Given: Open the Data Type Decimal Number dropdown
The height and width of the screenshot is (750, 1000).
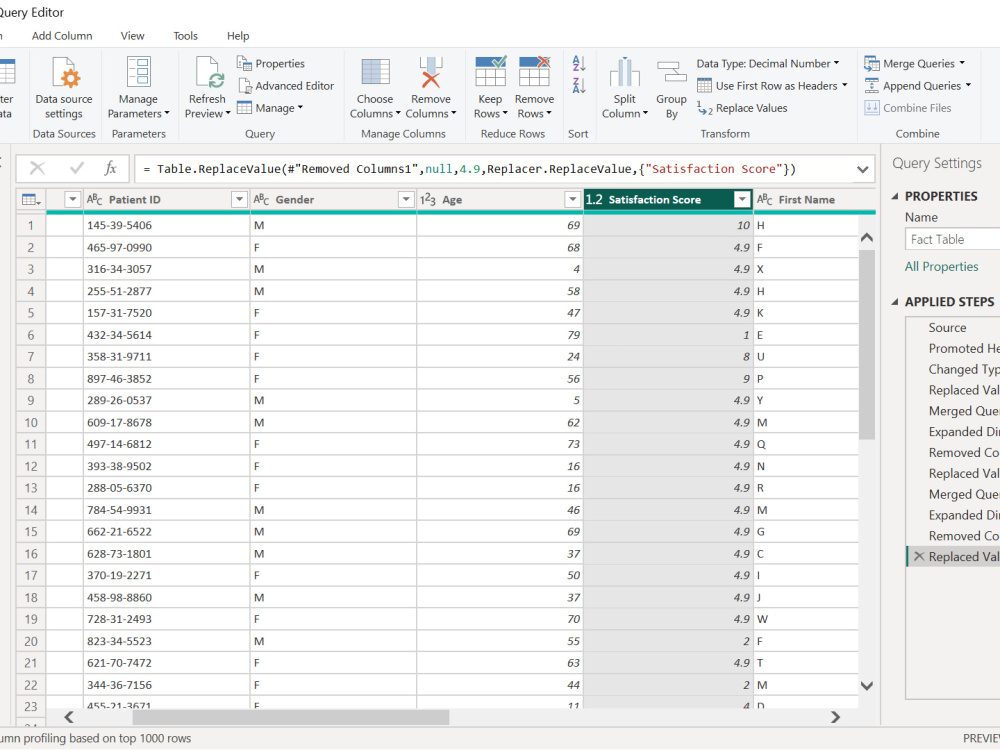Looking at the screenshot, I should coord(768,63).
